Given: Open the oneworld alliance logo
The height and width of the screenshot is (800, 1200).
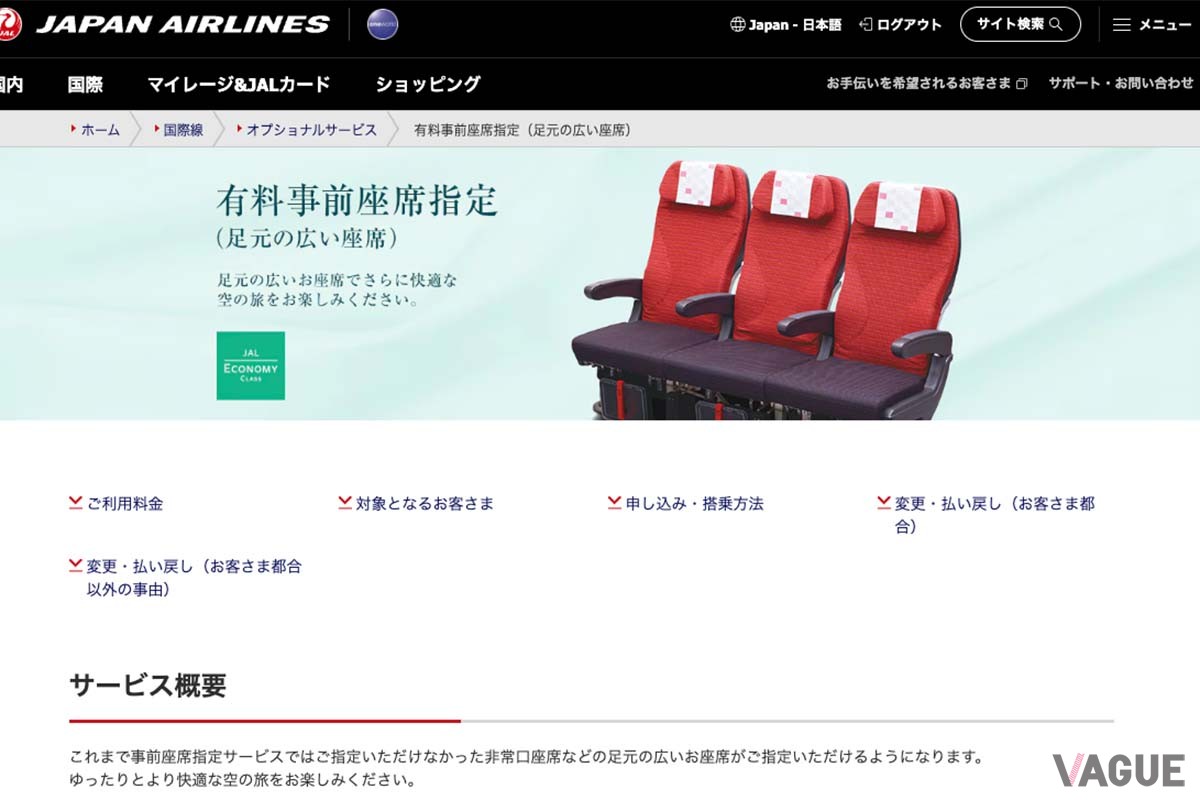Looking at the screenshot, I should pos(383,24).
